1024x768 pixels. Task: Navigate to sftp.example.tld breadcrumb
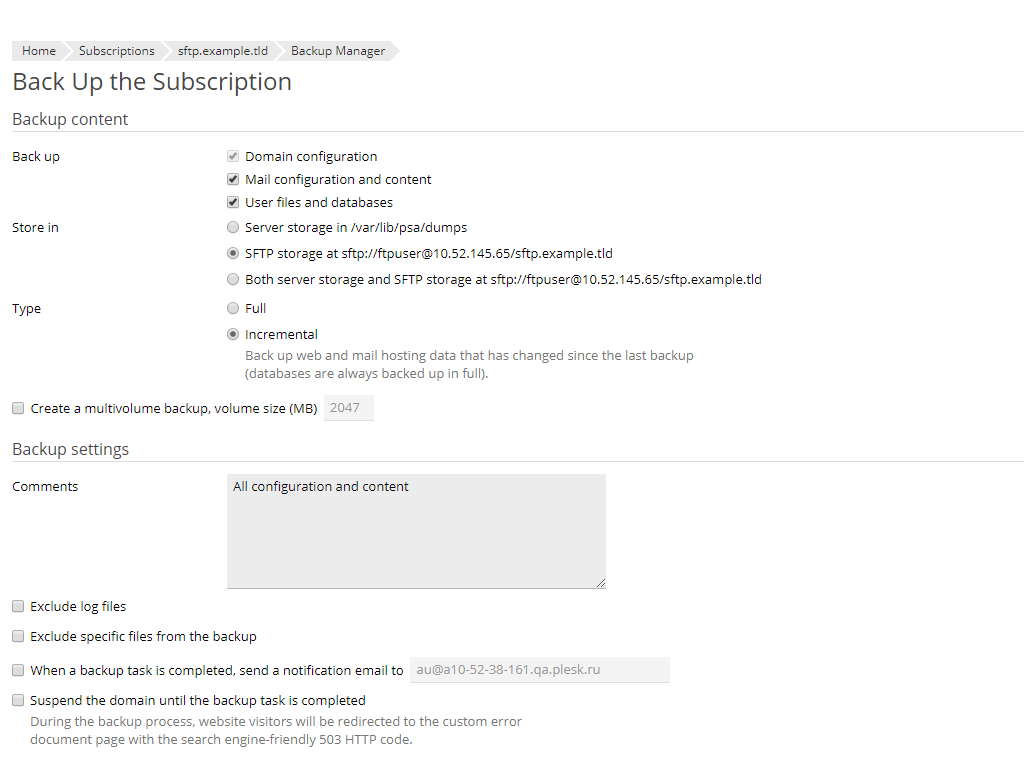click(222, 51)
